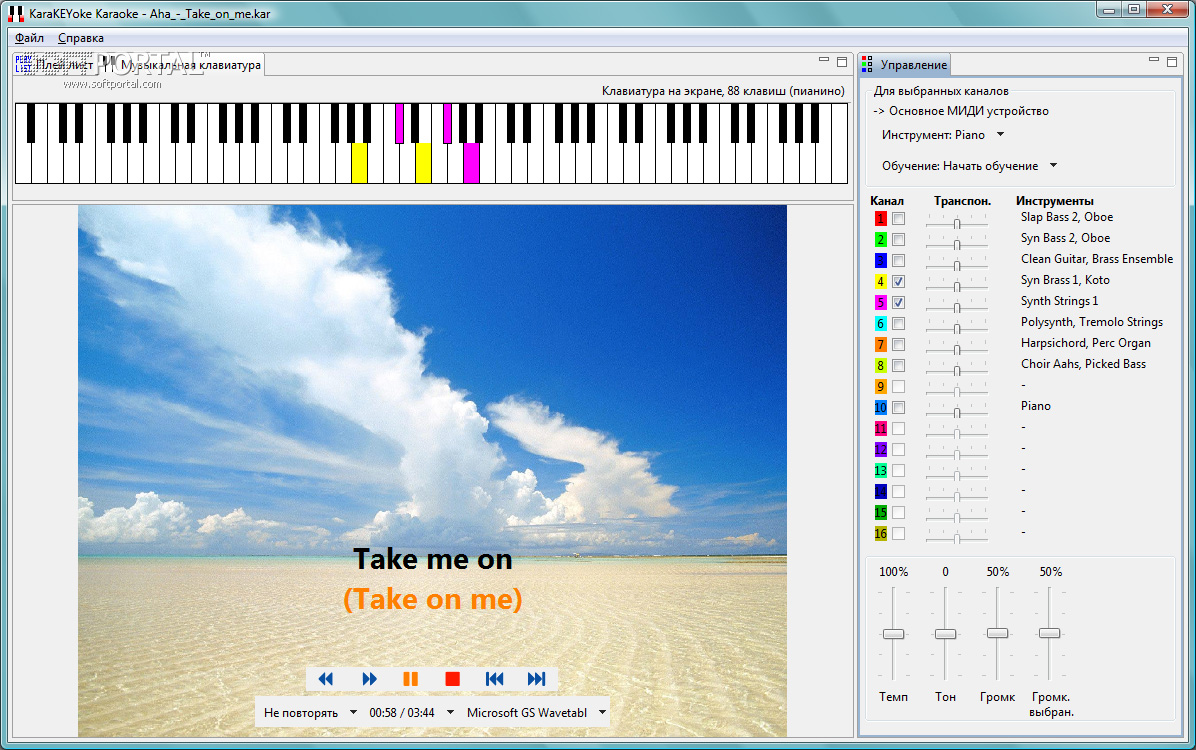The image size is (1196, 750).
Task: Click the blue channel 3 color box
Action: (x=880, y=261)
